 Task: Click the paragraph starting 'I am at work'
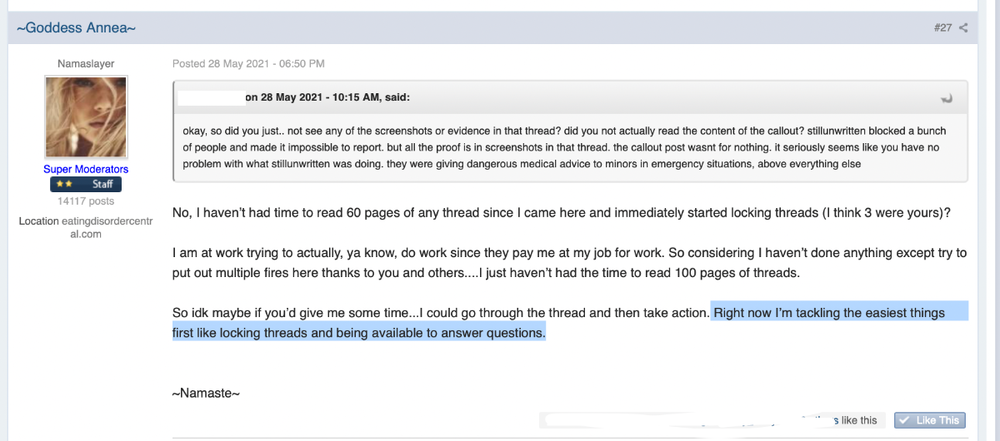[x=570, y=263]
